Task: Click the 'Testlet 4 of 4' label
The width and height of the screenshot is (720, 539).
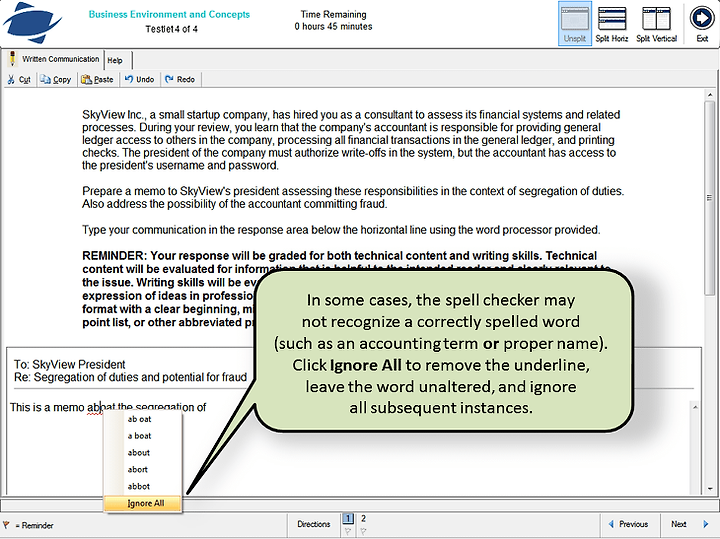Action: click(x=171, y=29)
